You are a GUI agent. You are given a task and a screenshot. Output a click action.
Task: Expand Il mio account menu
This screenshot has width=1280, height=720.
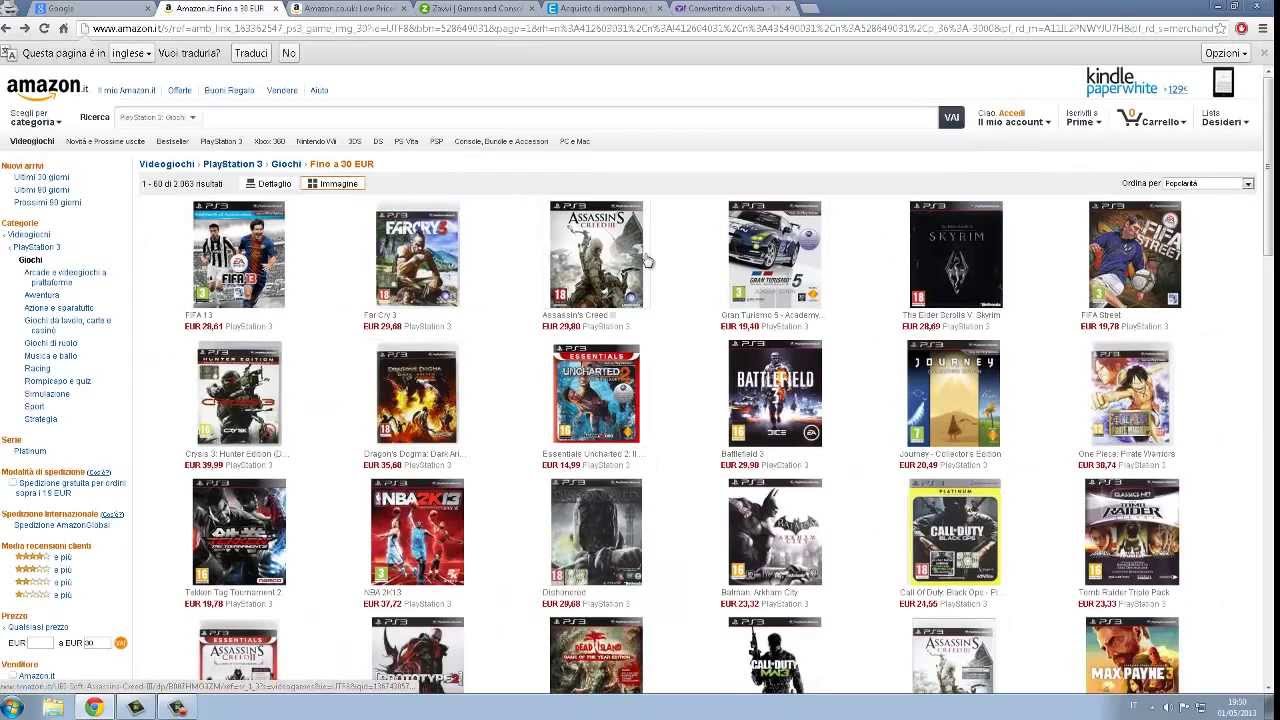(1014, 118)
